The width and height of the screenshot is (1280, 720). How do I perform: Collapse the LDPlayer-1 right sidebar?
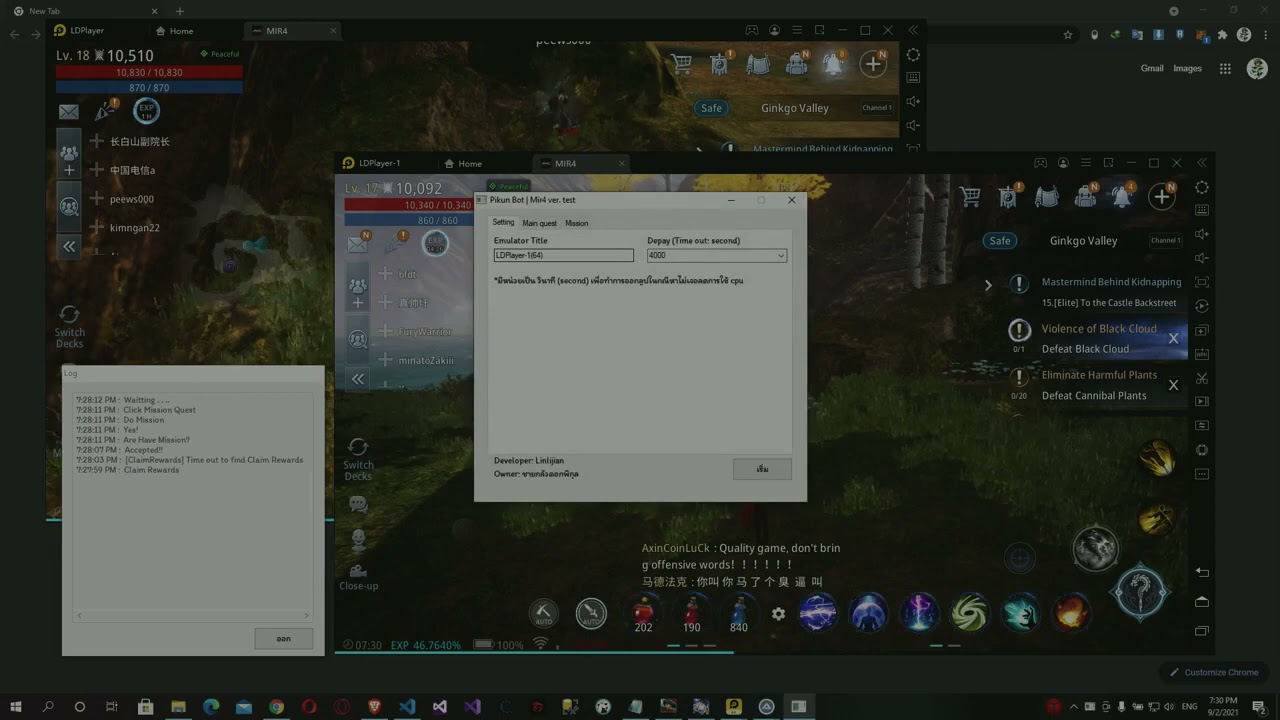point(1202,163)
